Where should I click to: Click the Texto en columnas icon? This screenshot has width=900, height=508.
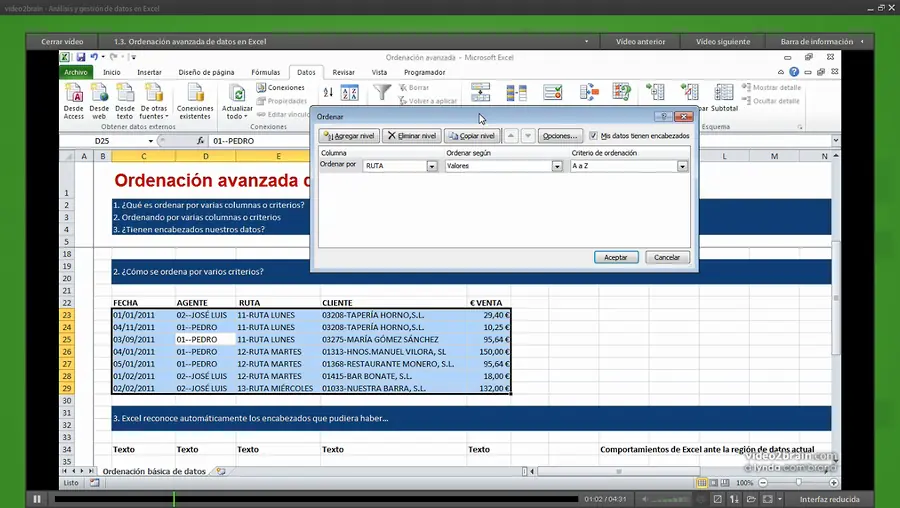480,92
